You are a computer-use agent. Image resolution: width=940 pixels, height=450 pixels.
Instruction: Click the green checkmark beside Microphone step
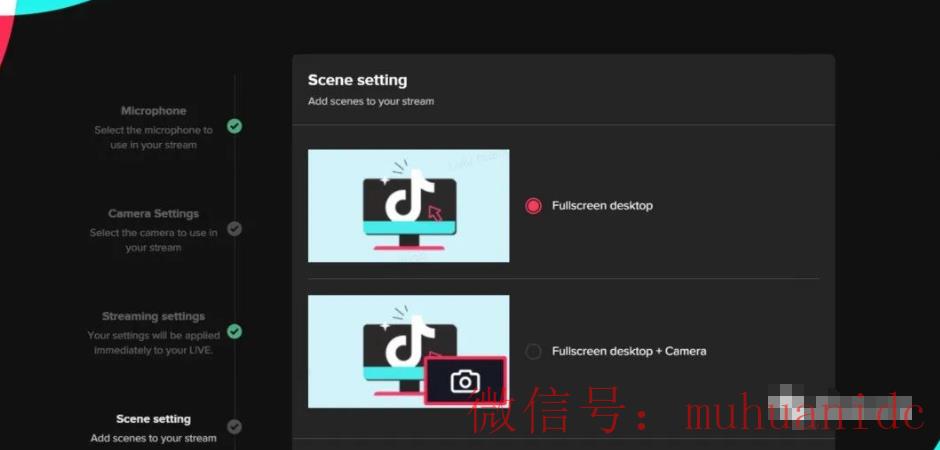[234, 126]
